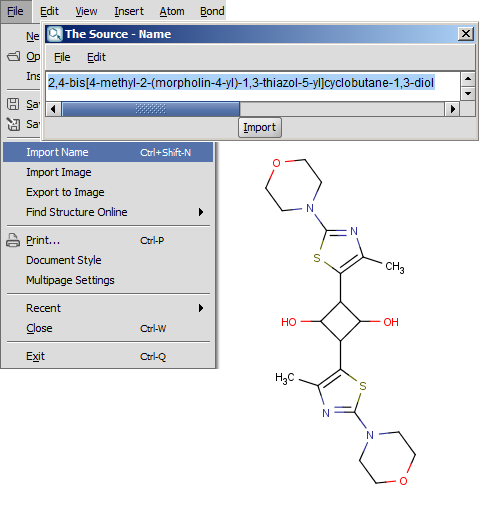Click the horizontal scrollbar thumb

pos(151,109)
